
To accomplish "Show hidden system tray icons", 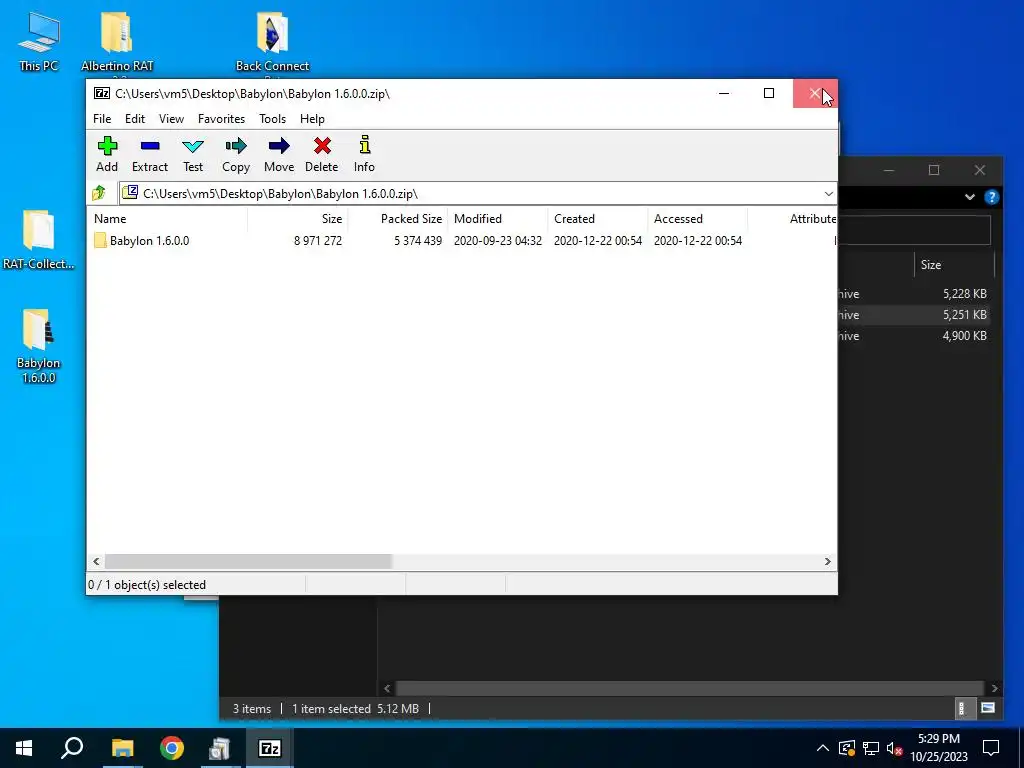I will tap(823, 748).
